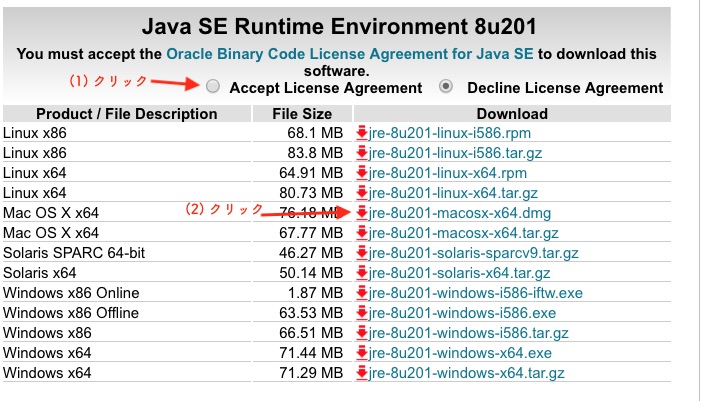Click the 71.44 MB file size
722x401 pixels.
[x=311, y=353]
